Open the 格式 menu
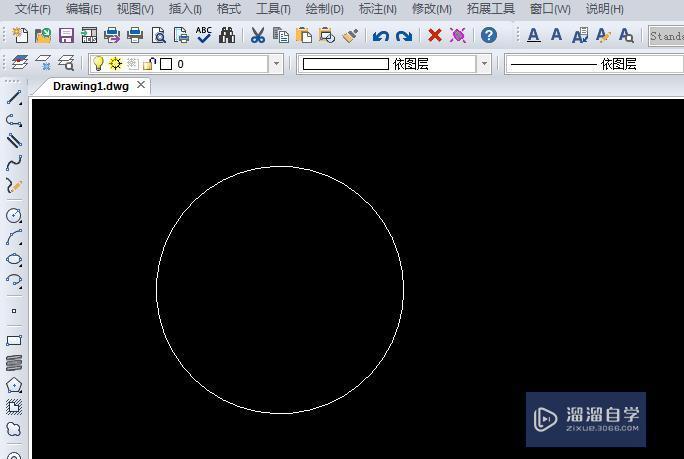 tap(229, 9)
